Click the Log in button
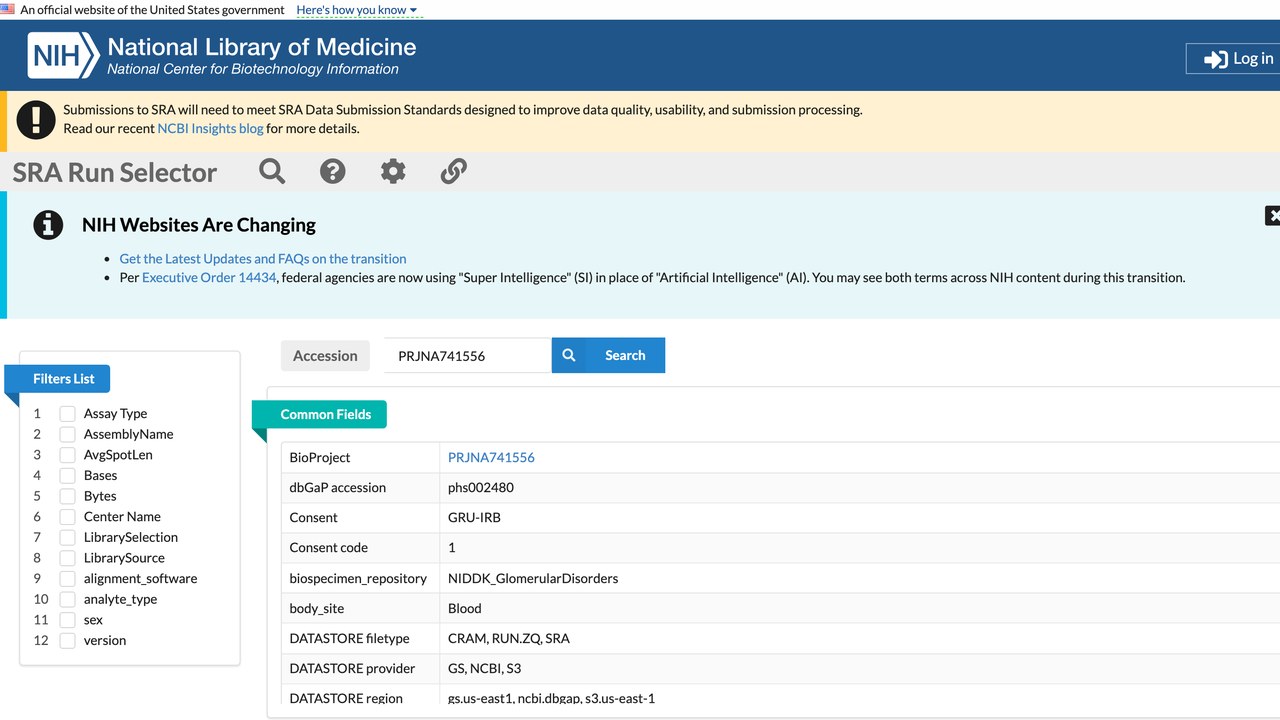 coord(1234,59)
